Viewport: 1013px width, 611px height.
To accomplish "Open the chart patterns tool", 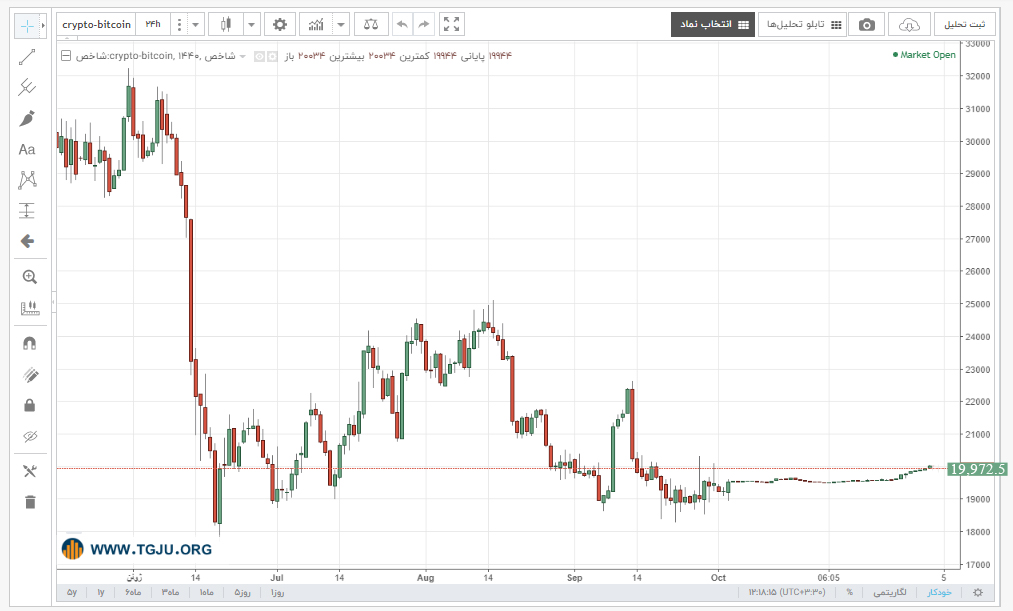I will pyautogui.click(x=27, y=180).
